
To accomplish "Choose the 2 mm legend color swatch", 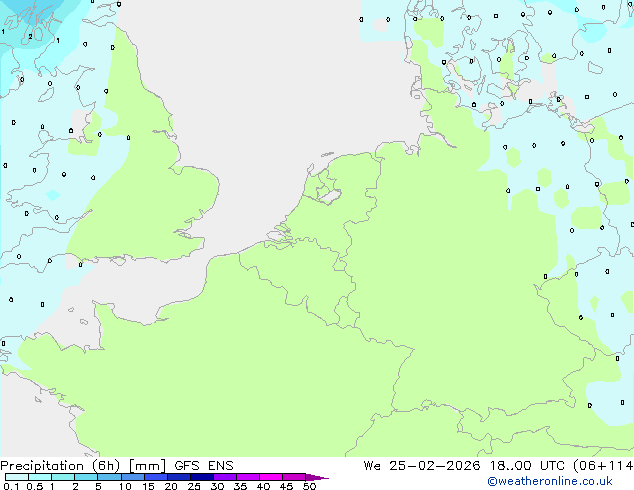I will (x=86, y=477).
